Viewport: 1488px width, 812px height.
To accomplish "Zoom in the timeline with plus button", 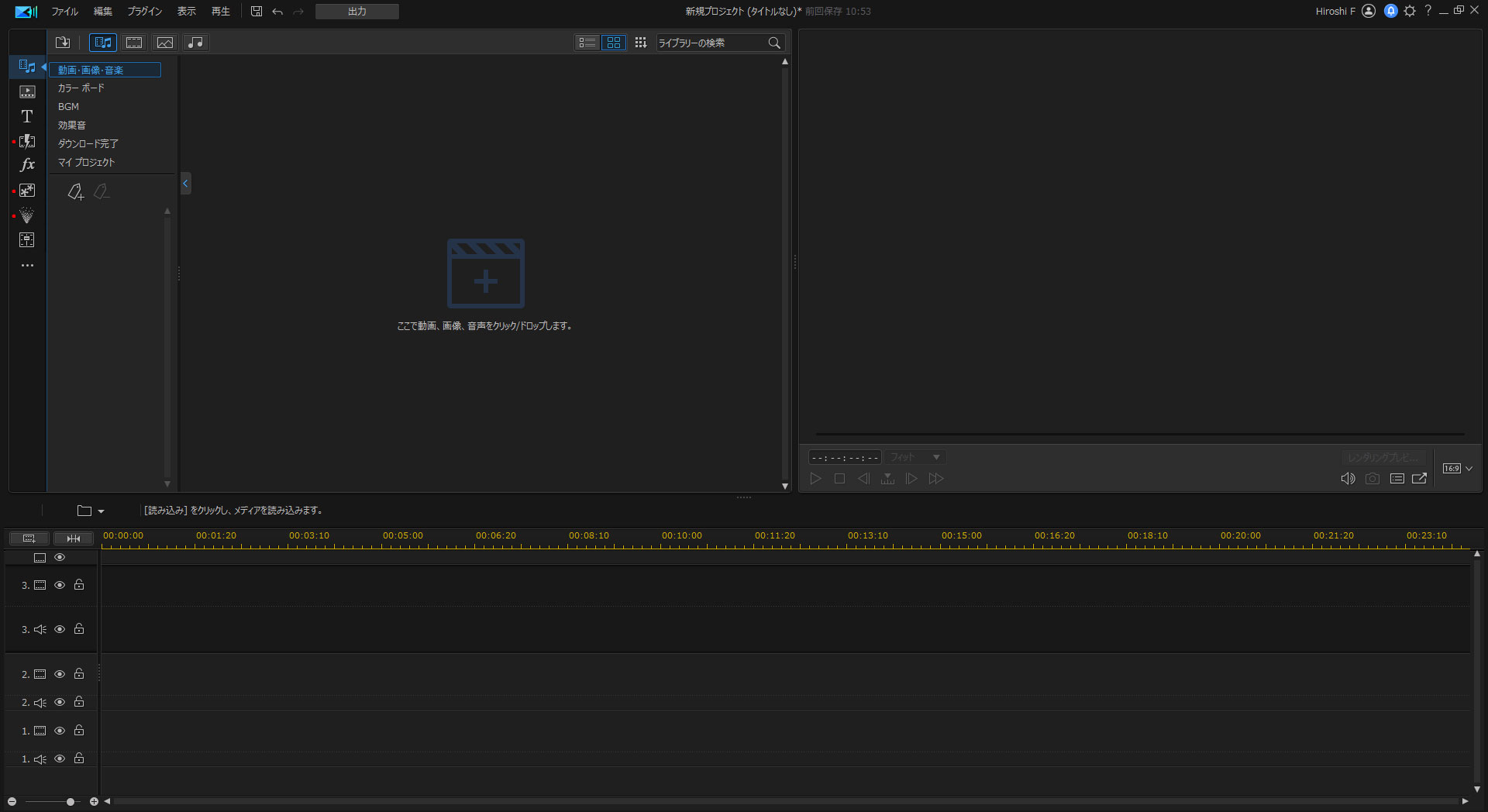I will 94,802.
